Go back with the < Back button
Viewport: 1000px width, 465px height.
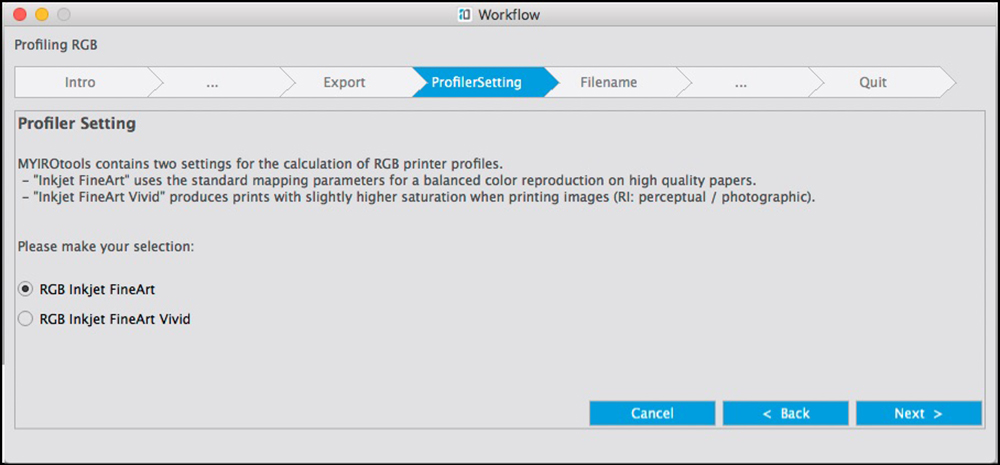(x=785, y=413)
